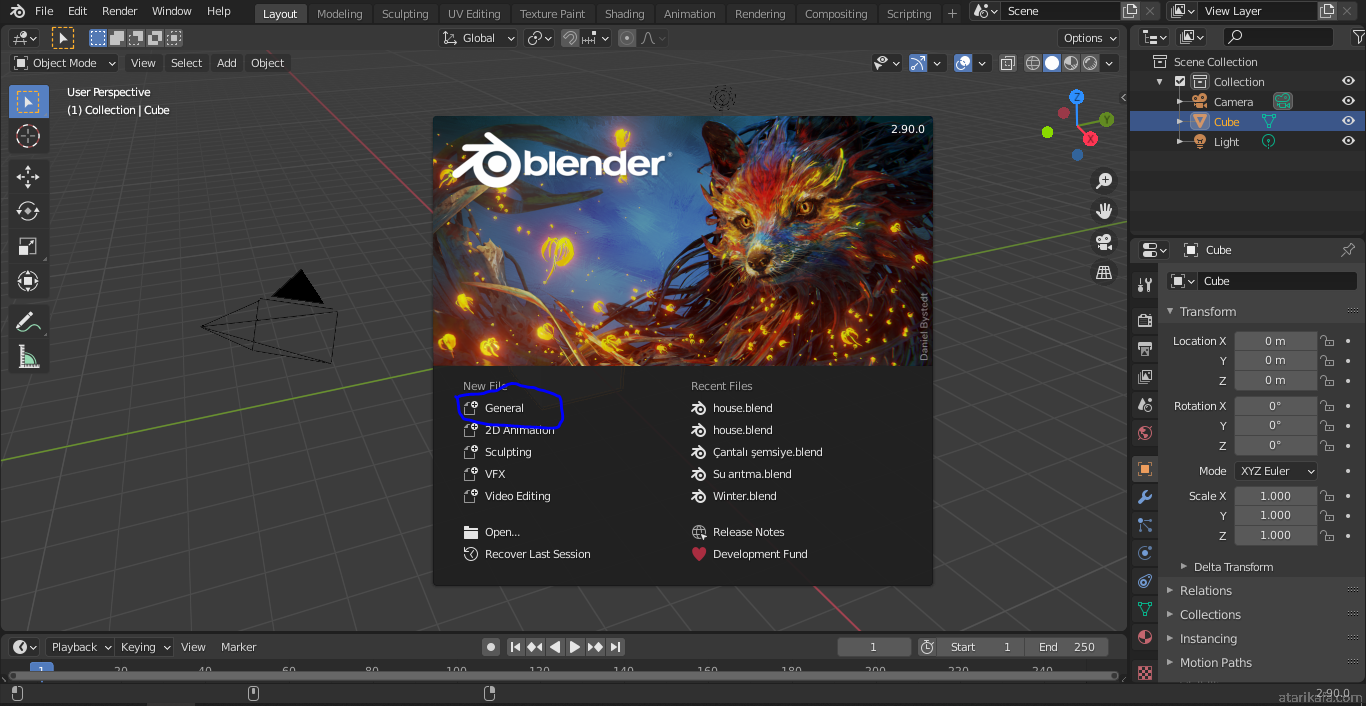Lock Scale X property
The height and width of the screenshot is (706, 1366).
1327,496
